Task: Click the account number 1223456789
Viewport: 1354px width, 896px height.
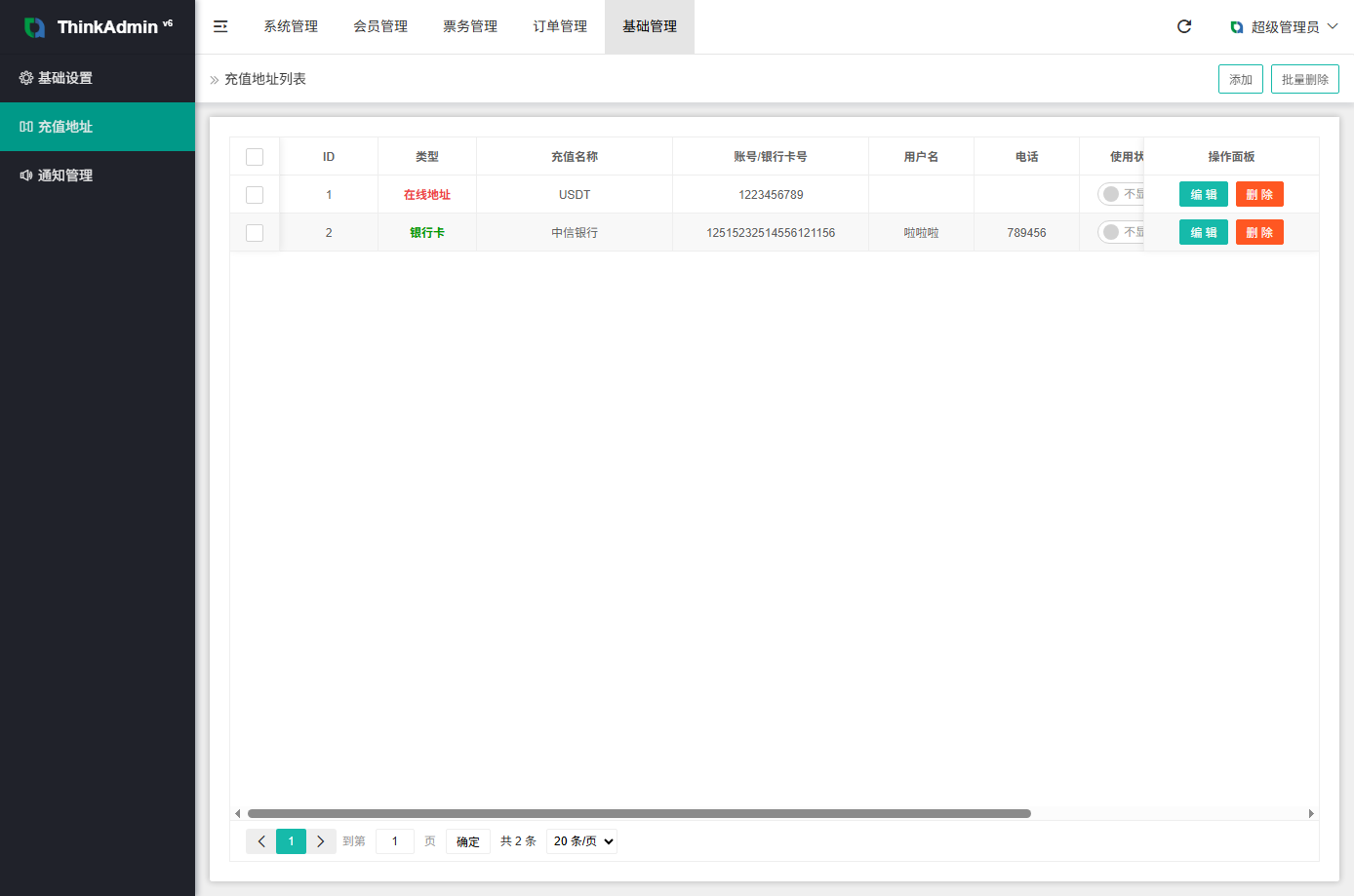Action: [x=771, y=195]
